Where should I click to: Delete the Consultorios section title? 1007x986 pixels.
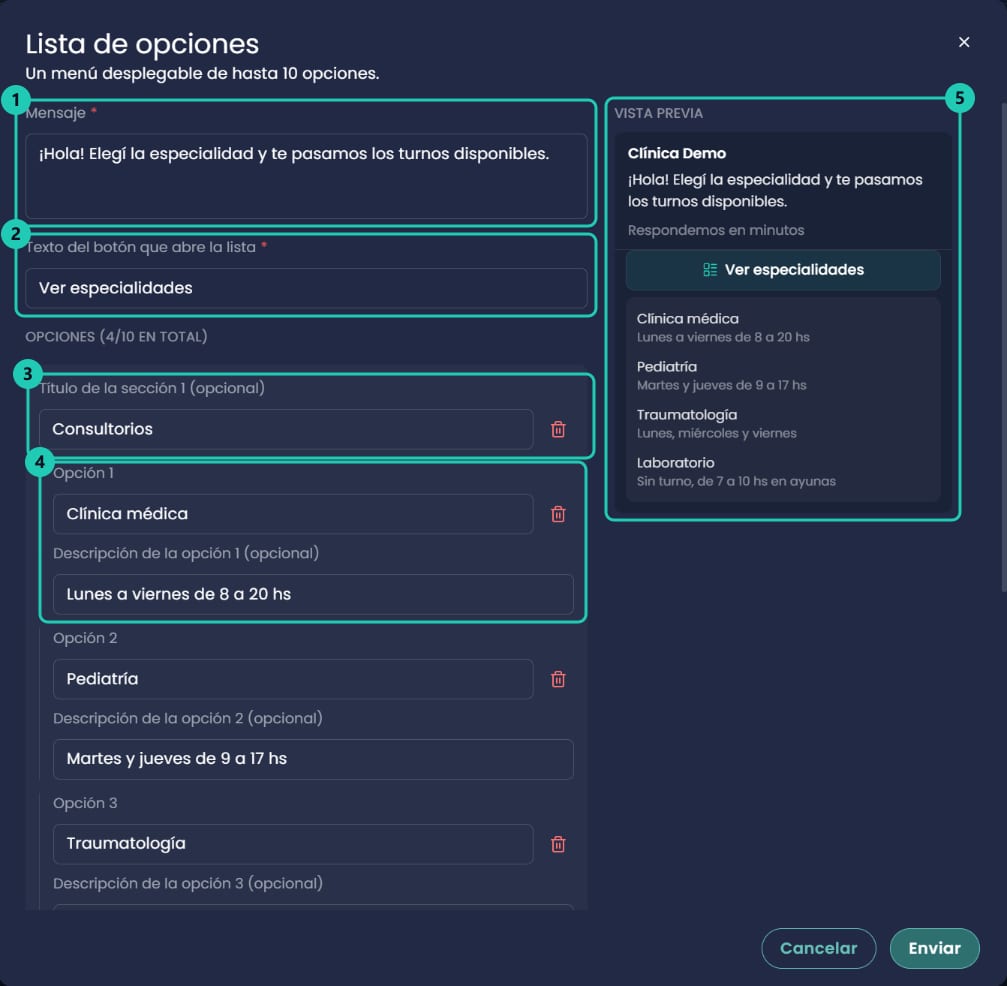click(558, 429)
